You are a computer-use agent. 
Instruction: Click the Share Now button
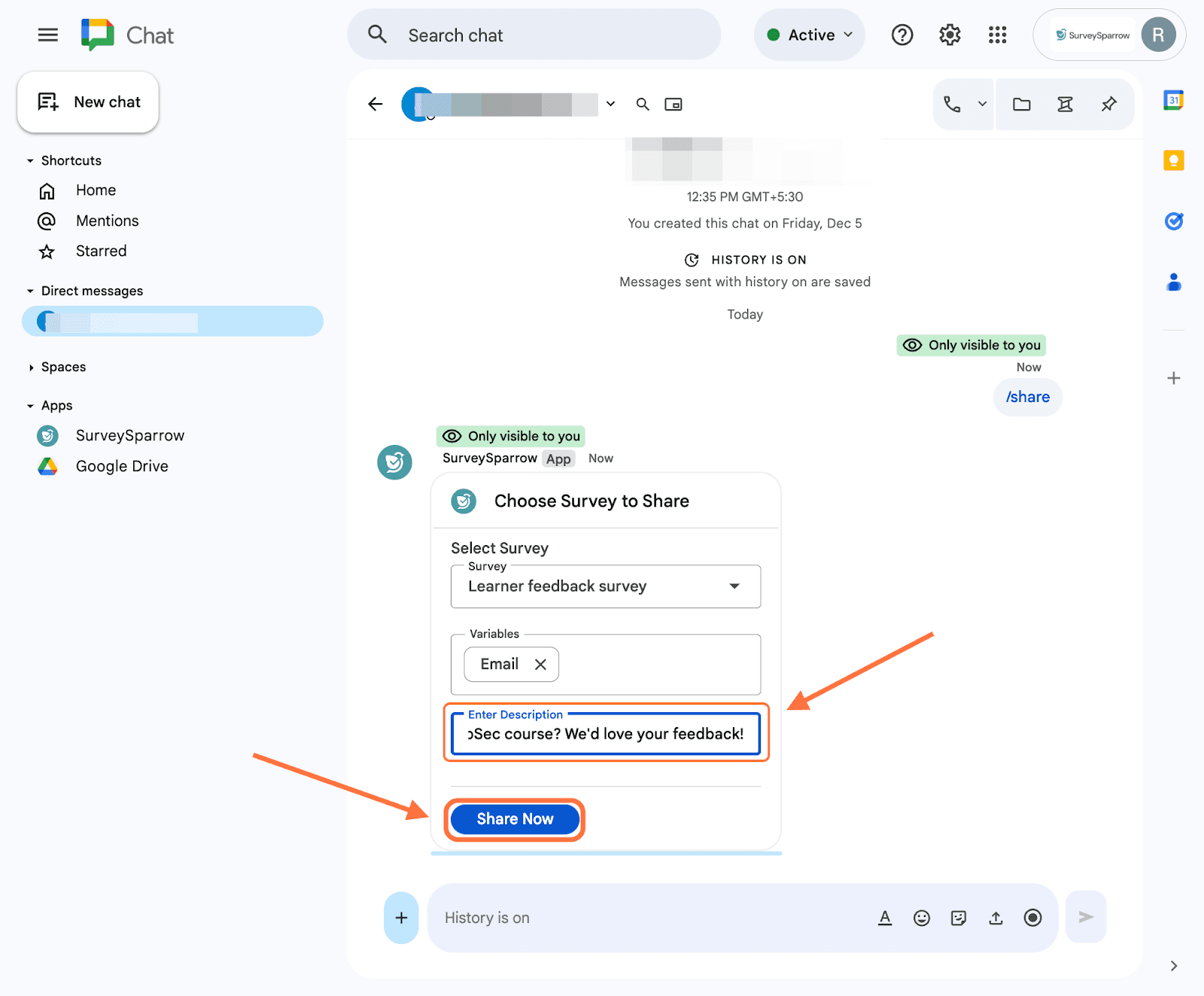(x=515, y=819)
